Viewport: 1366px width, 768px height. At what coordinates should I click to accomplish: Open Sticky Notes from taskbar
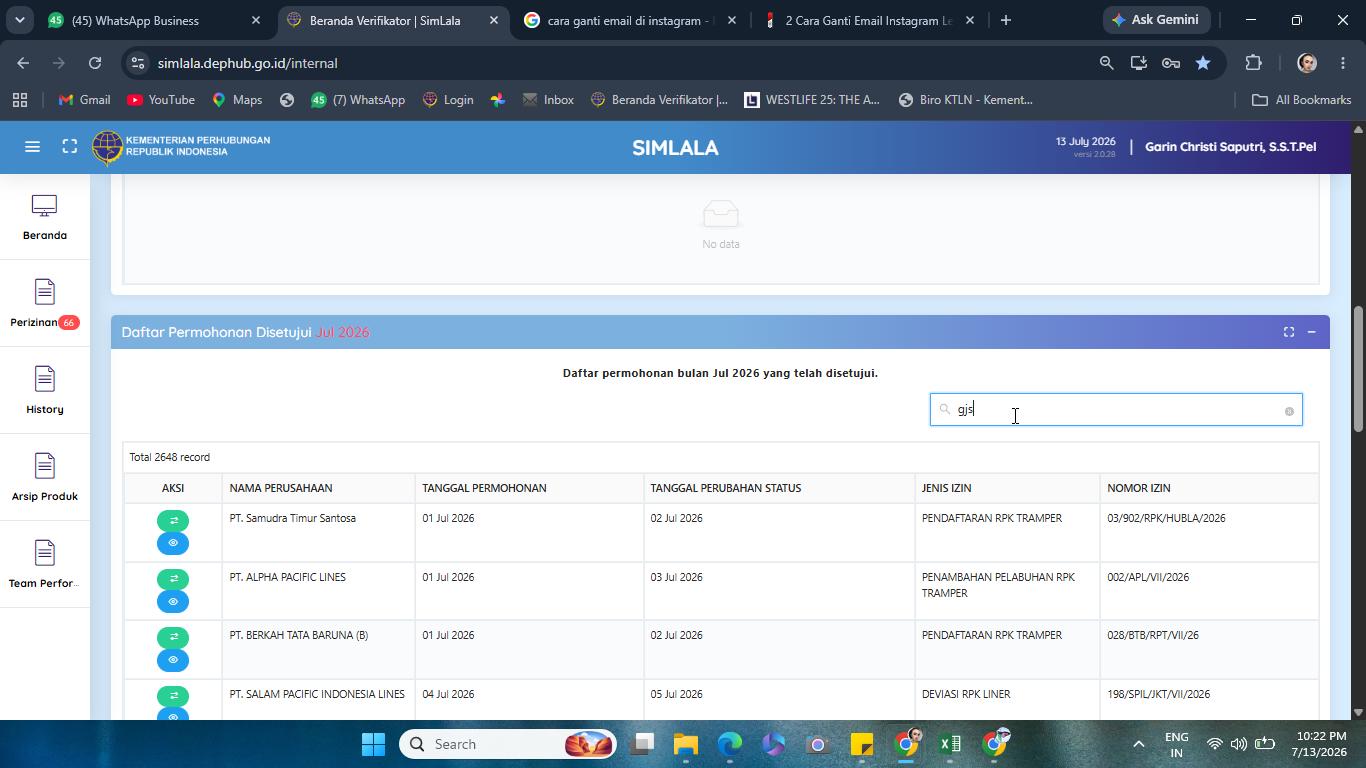862,744
